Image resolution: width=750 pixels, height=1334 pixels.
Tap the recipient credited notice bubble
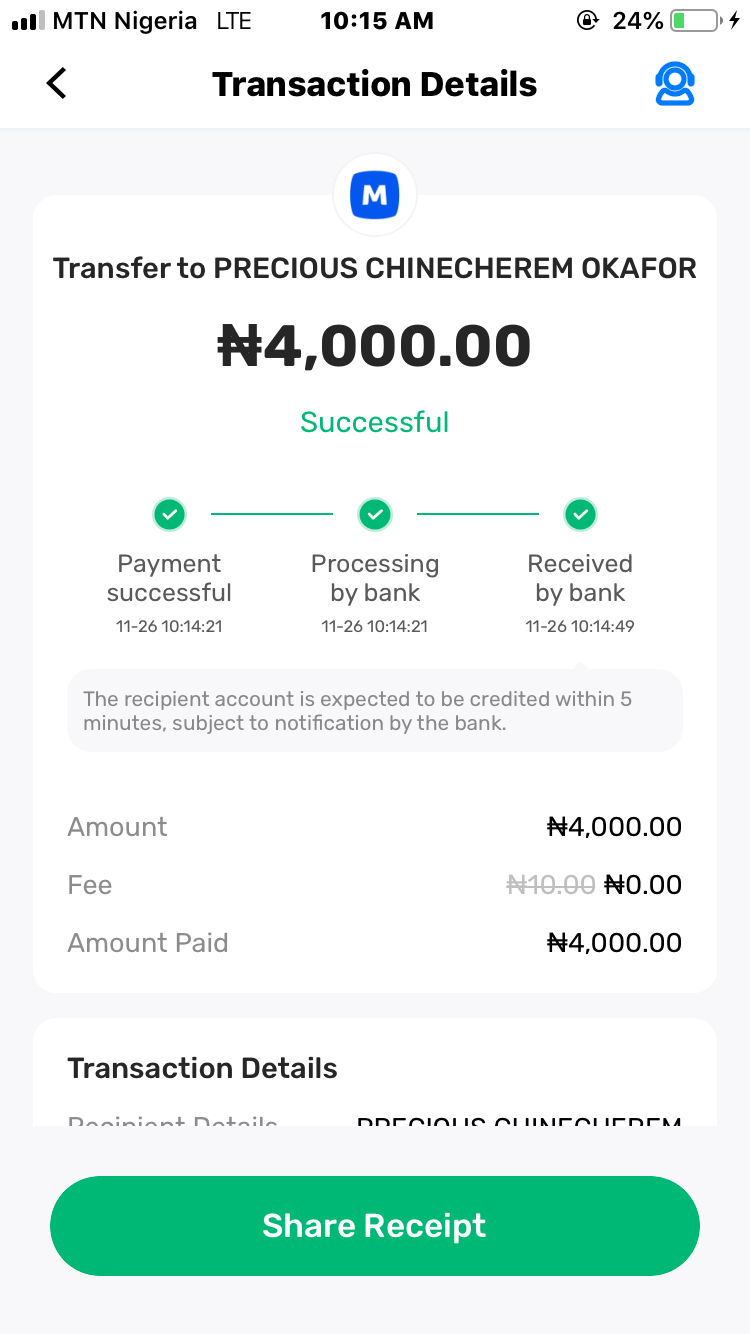click(x=375, y=711)
